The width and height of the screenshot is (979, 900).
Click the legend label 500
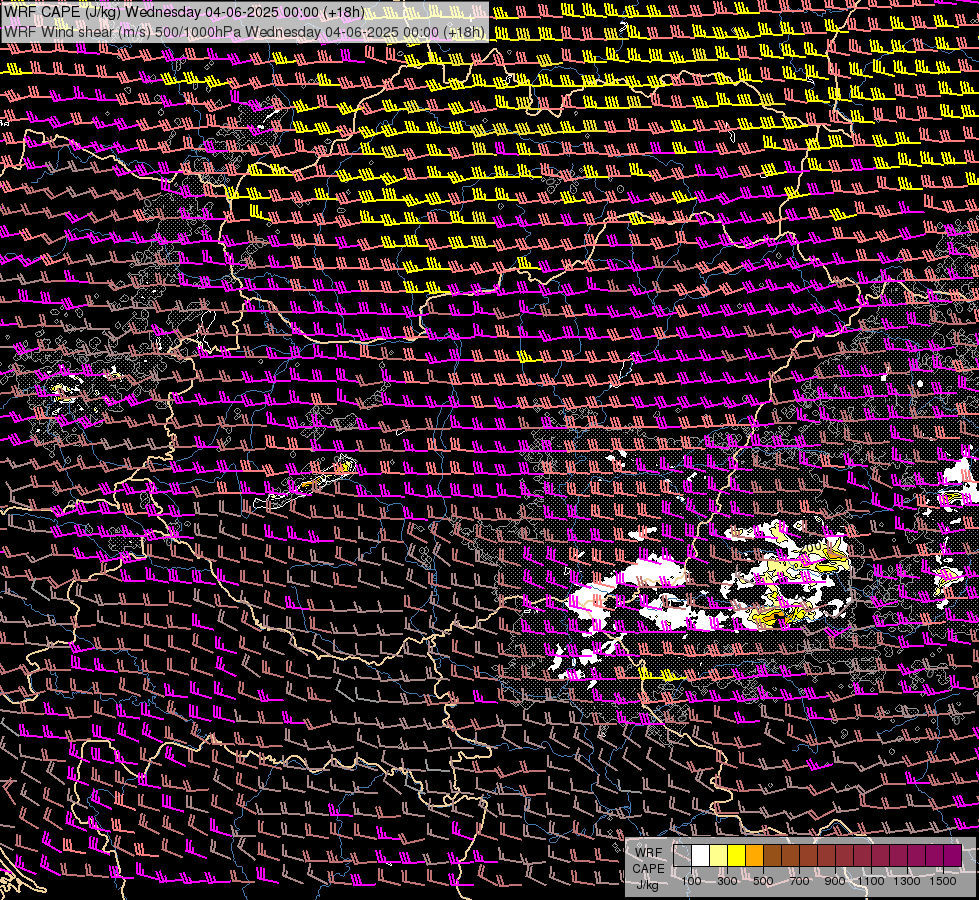point(763,881)
